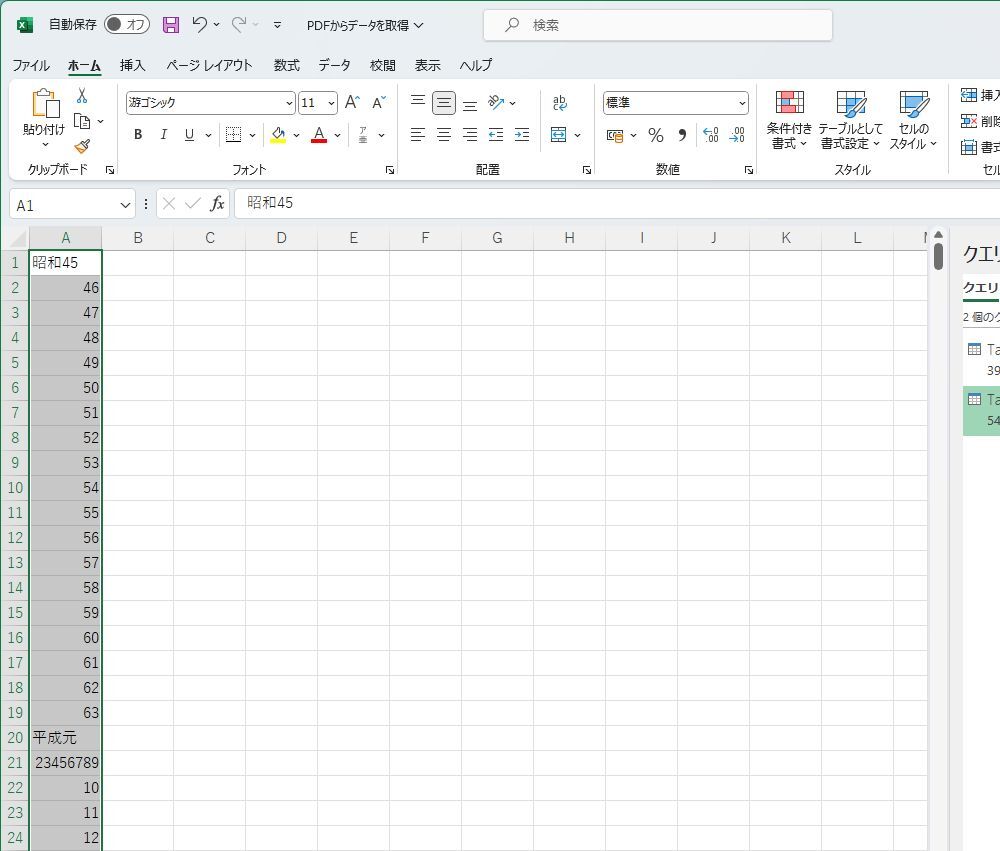Click the Format as Table (テーブルとして書式設定) button
Image resolution: width=1000 pixels, height=851 pixels.
pos(851,120)
